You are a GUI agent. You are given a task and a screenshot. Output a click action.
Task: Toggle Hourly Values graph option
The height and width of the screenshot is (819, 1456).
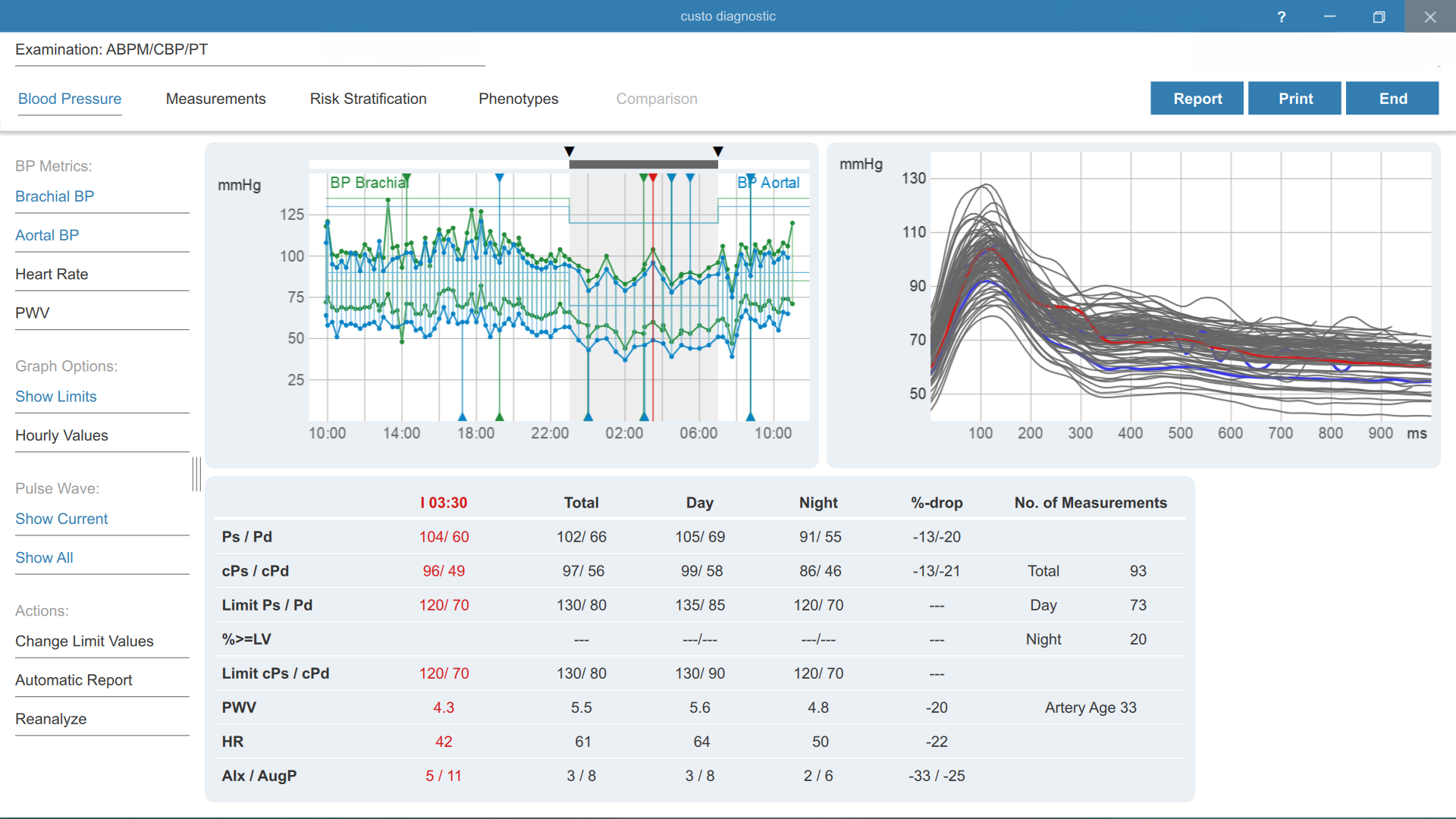pos(61,435)
